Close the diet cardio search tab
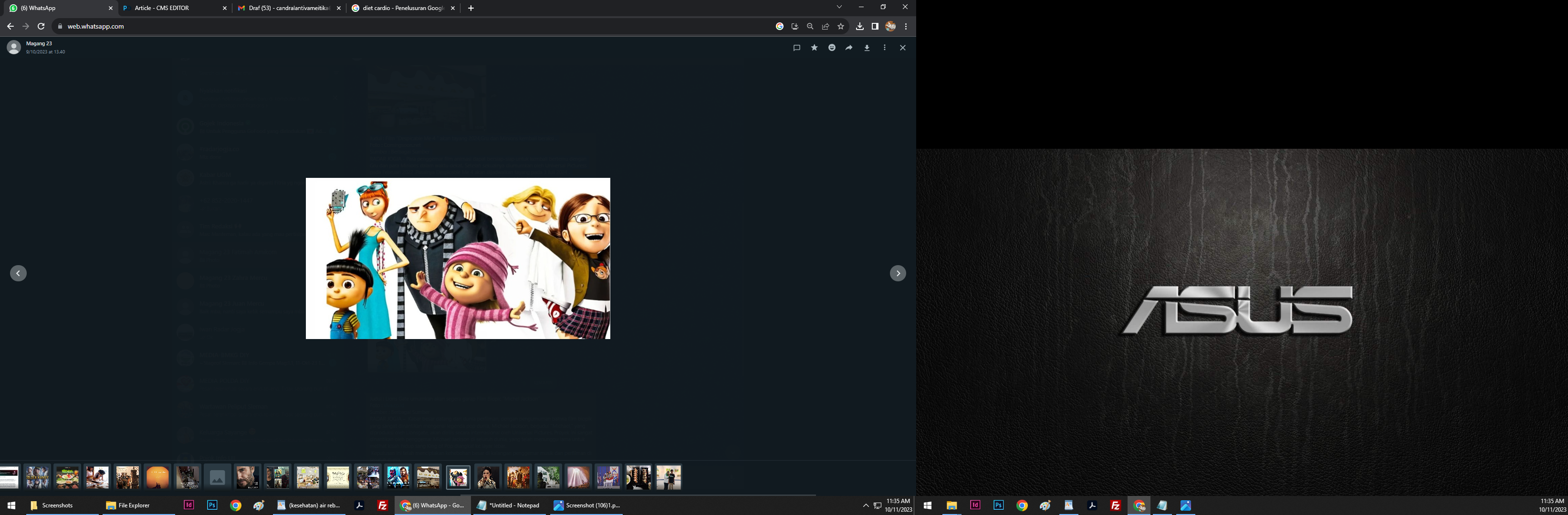This screenshot has width=1568, height=515. tap(453, 8)
